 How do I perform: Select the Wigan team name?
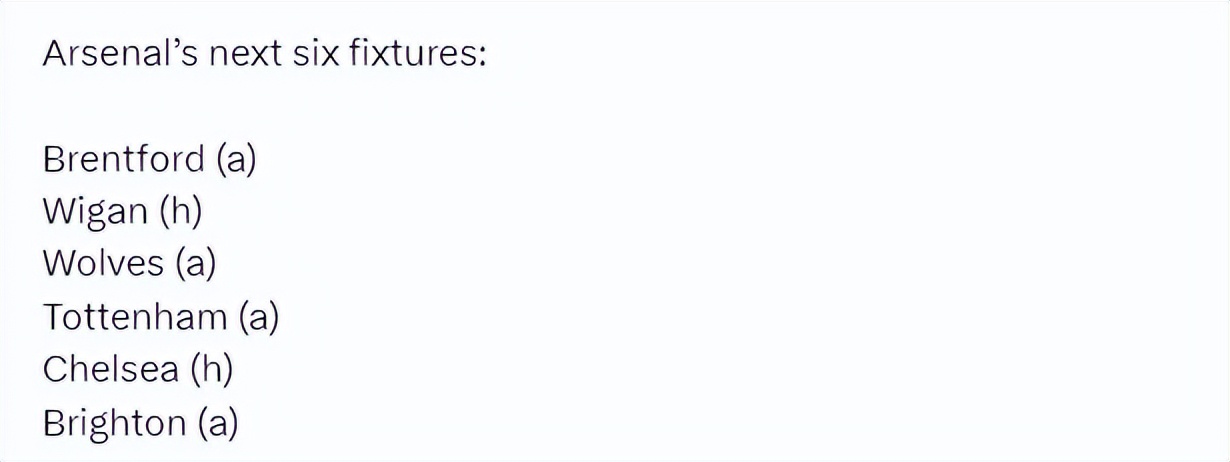coord(88,211)
